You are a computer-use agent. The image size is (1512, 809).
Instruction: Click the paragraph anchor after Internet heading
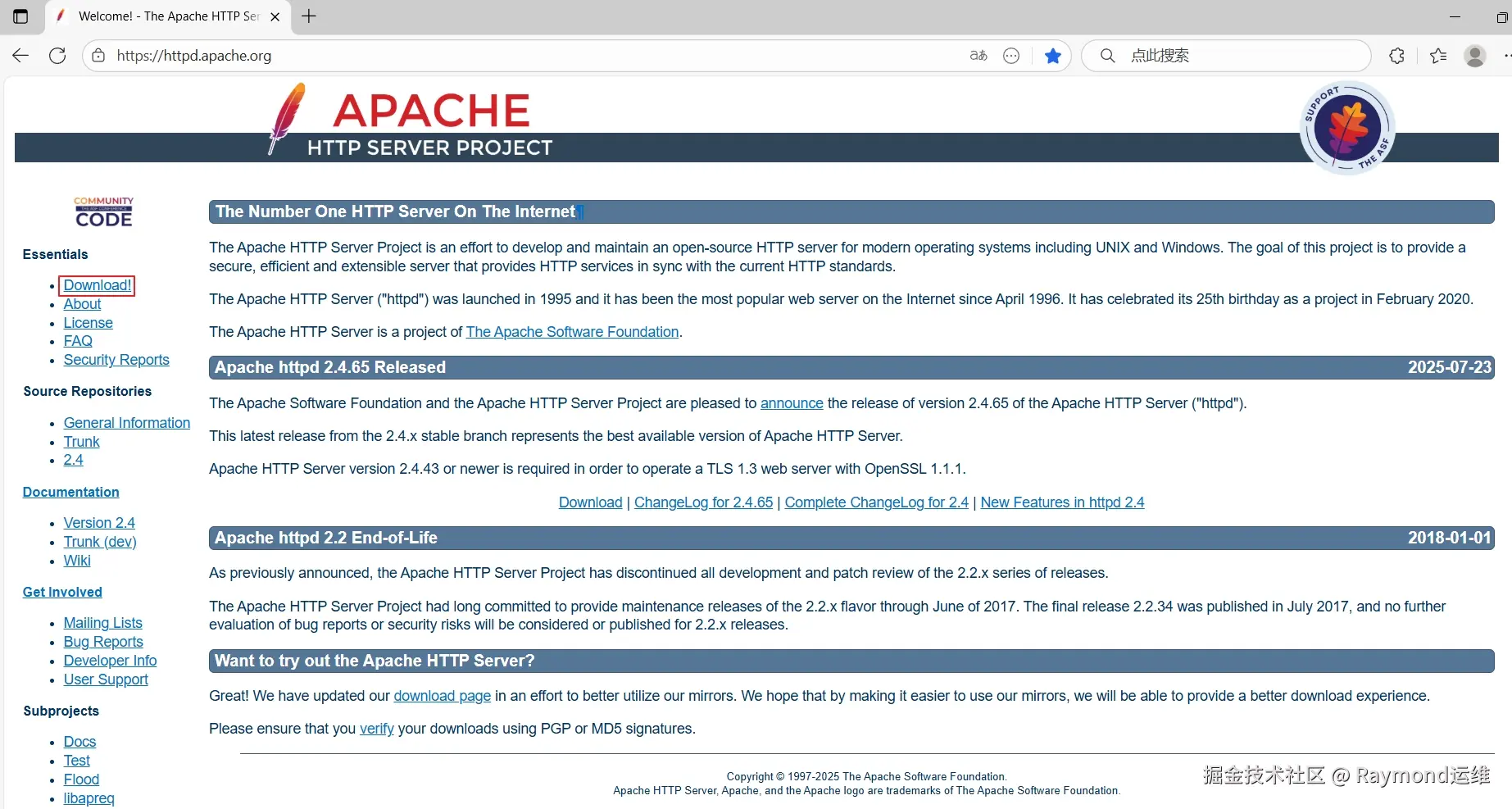point(581,212)
